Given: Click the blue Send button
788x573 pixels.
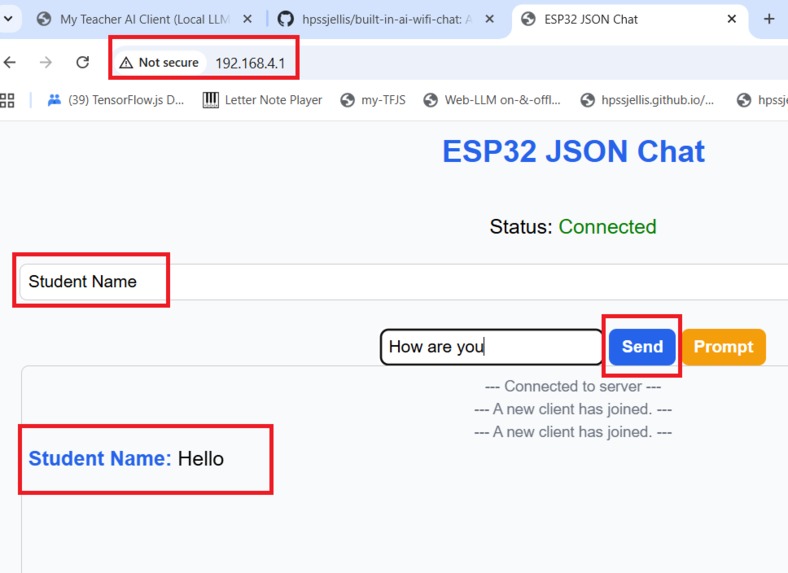Looking at the screenshot, I should click(642, 347).
